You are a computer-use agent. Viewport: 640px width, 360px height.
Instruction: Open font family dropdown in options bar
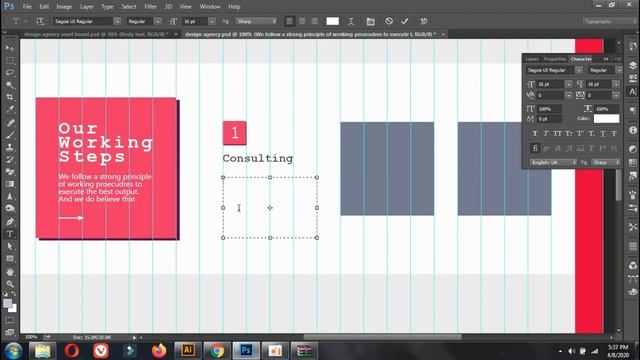coord(117,21)
